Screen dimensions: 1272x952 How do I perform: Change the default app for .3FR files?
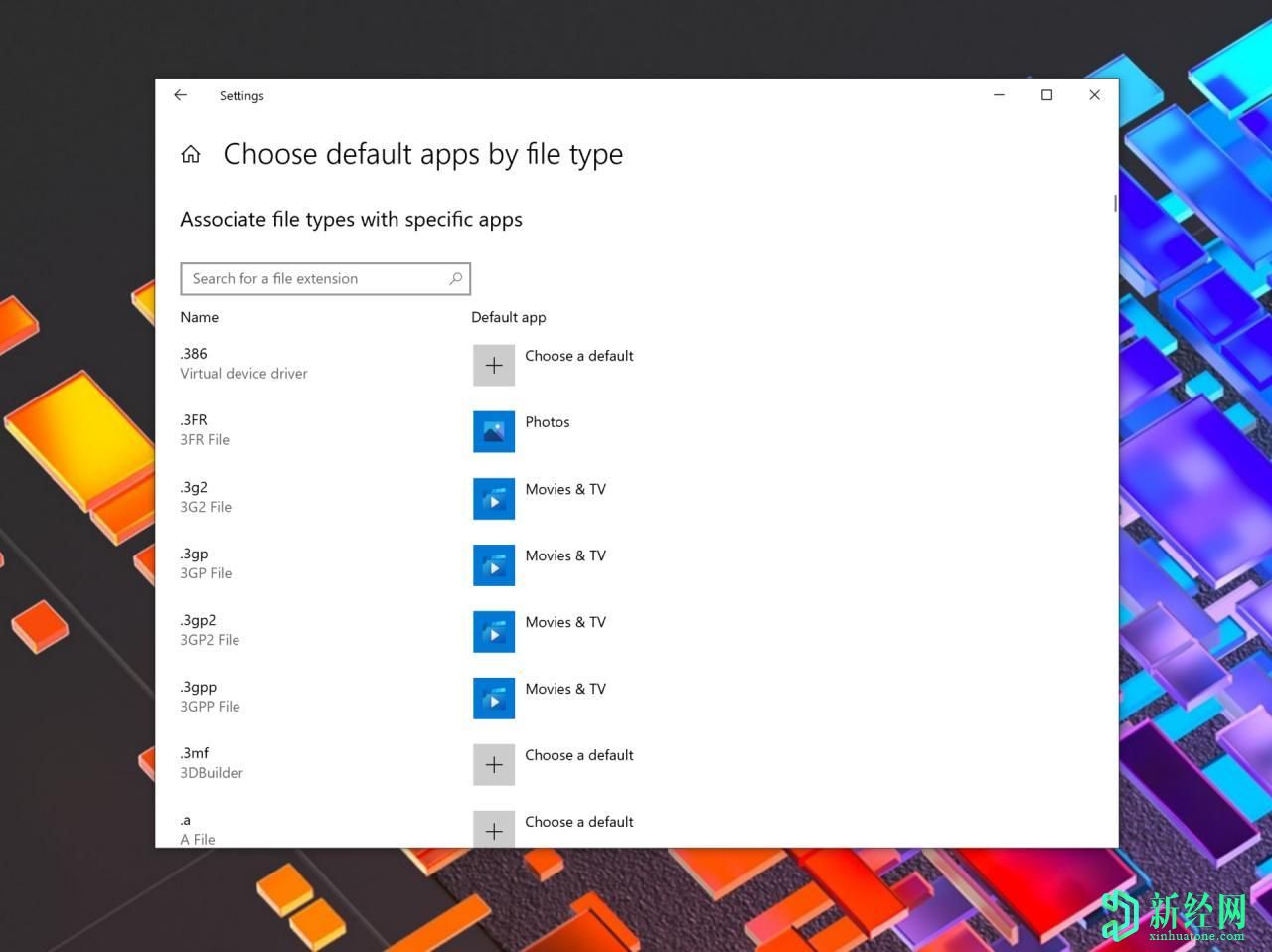(x=548, y=421)
